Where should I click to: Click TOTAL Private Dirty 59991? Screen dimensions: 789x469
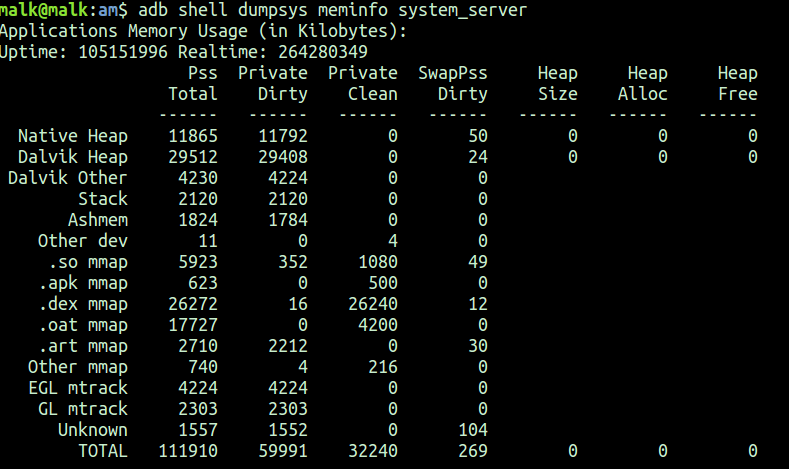283,451
